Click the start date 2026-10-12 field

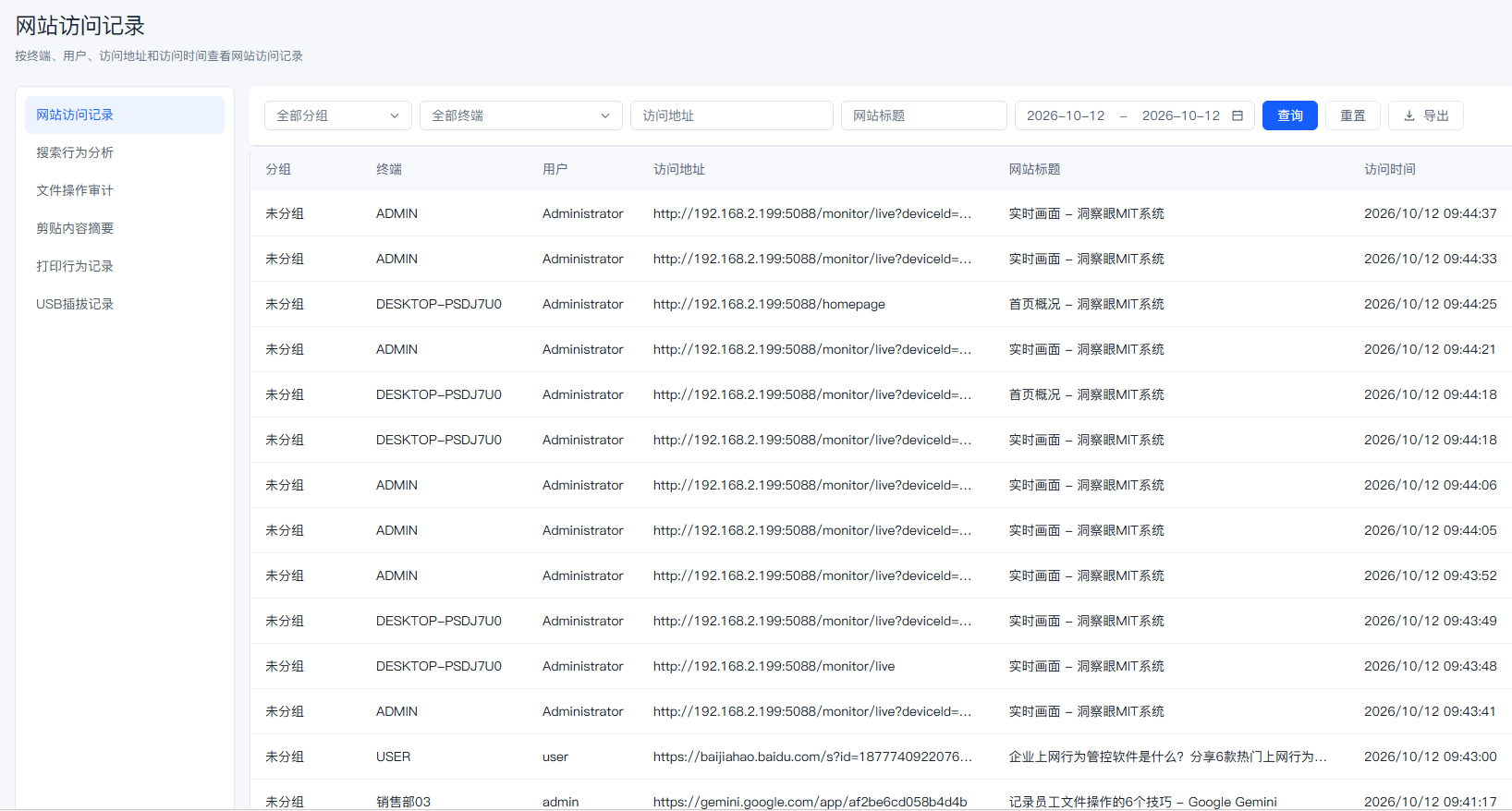click(1066, 115)
